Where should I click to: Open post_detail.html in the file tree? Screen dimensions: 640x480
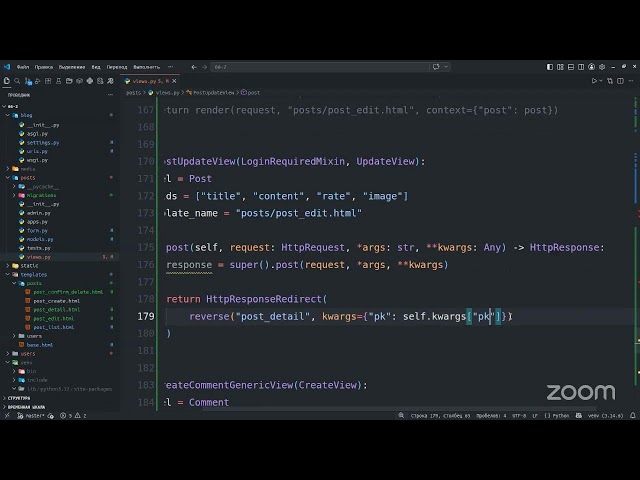tap(57, 309)
